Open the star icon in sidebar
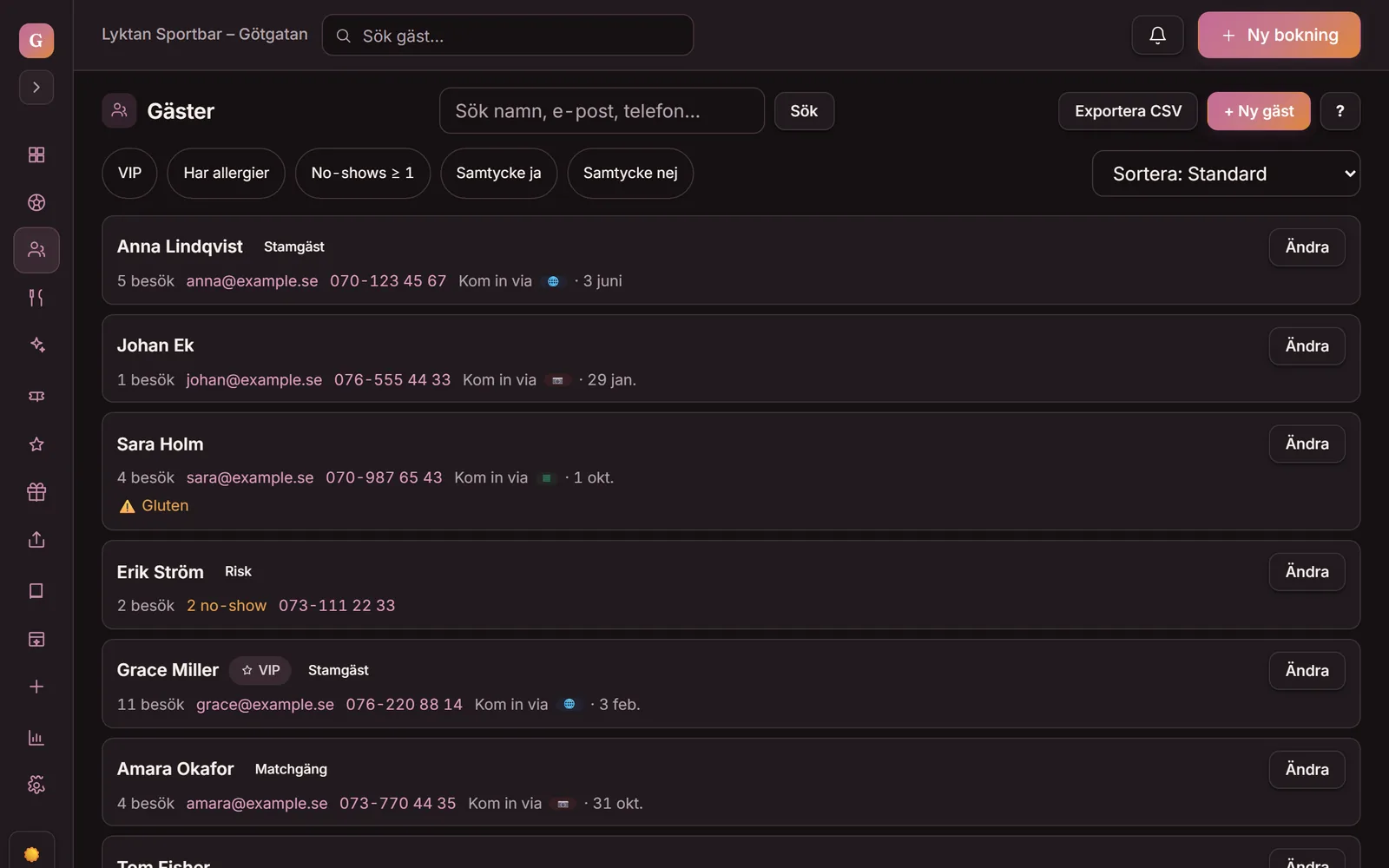This screenshot has width=1389, height=868. 36,444
